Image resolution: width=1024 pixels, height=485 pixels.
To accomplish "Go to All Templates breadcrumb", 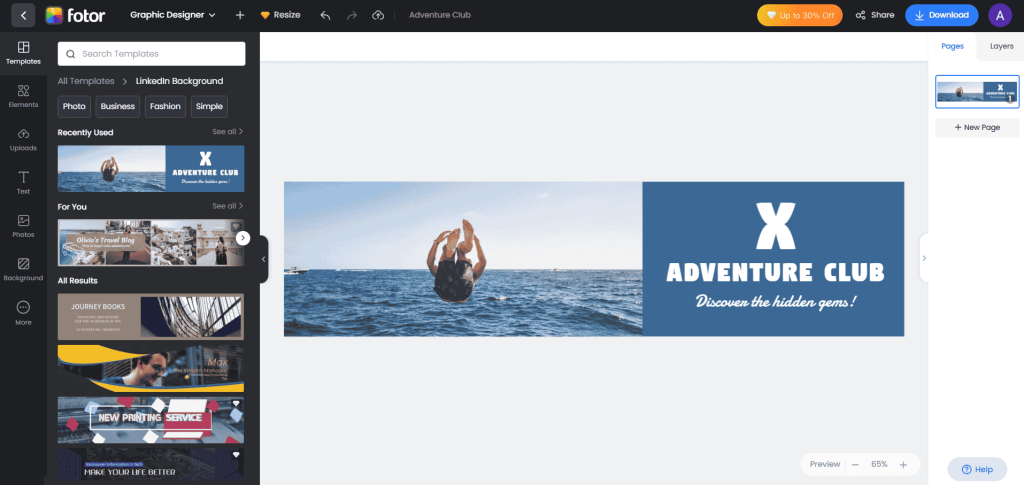I will tap(86, 81).
